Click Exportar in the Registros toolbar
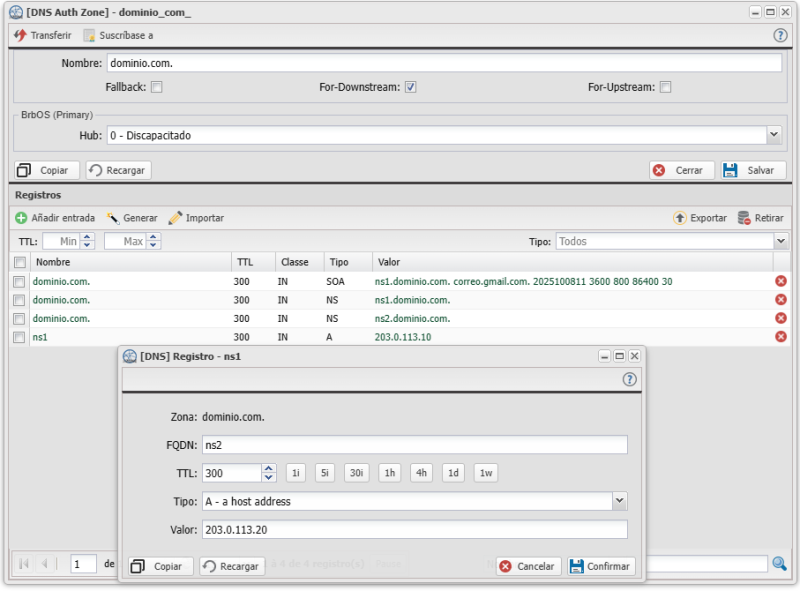 click(700, 218)
